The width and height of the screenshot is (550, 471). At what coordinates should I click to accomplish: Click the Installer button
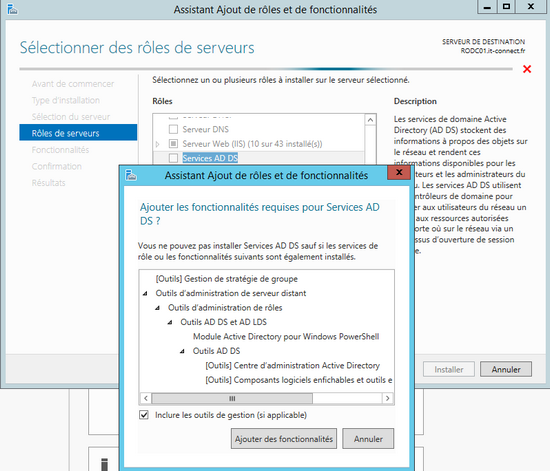(449, 369)
